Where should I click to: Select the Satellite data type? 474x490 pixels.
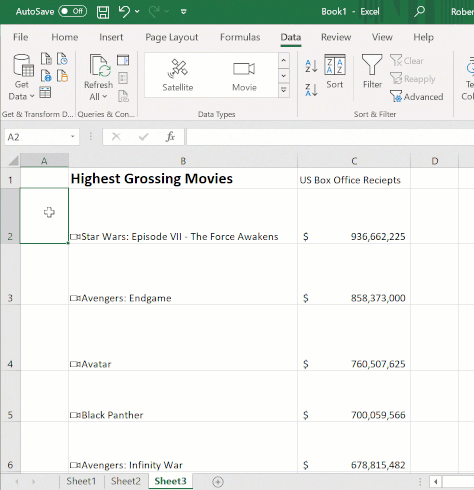[x=178, y=76]
